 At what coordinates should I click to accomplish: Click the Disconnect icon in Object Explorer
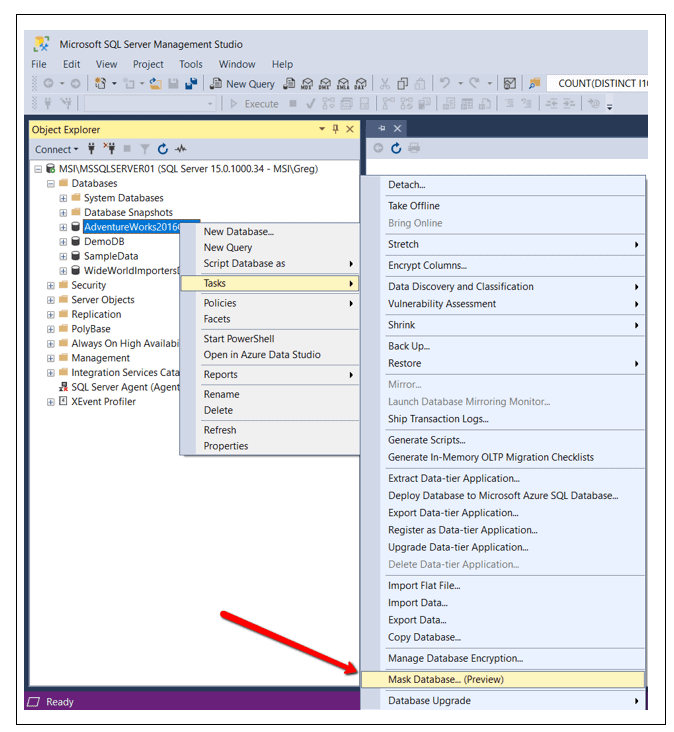(110, 149)
